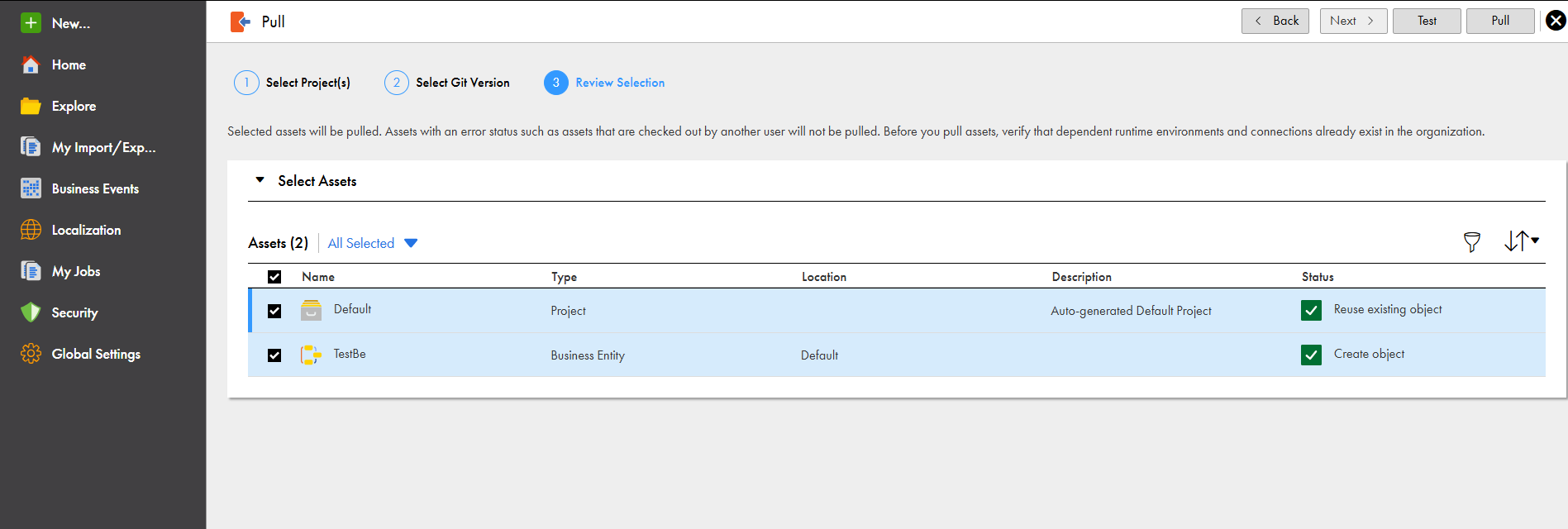1568x529 pixels.
Task: Open Home via house icon
Action: (x=31, y=64)
